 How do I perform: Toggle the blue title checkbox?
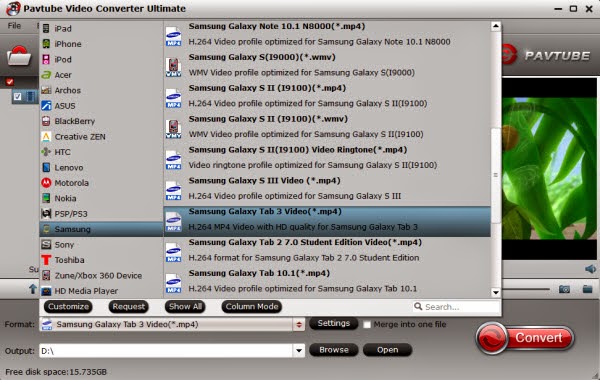tap(17, 96)
